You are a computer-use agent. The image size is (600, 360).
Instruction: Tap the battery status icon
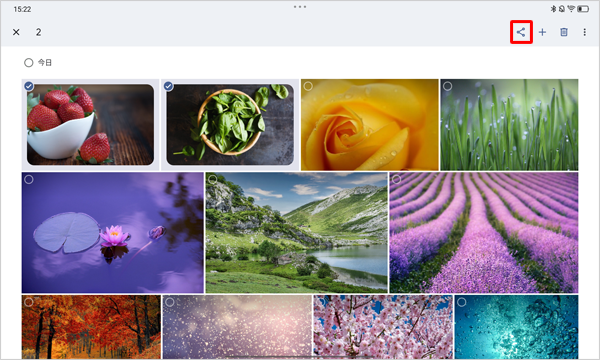(583, 9)
